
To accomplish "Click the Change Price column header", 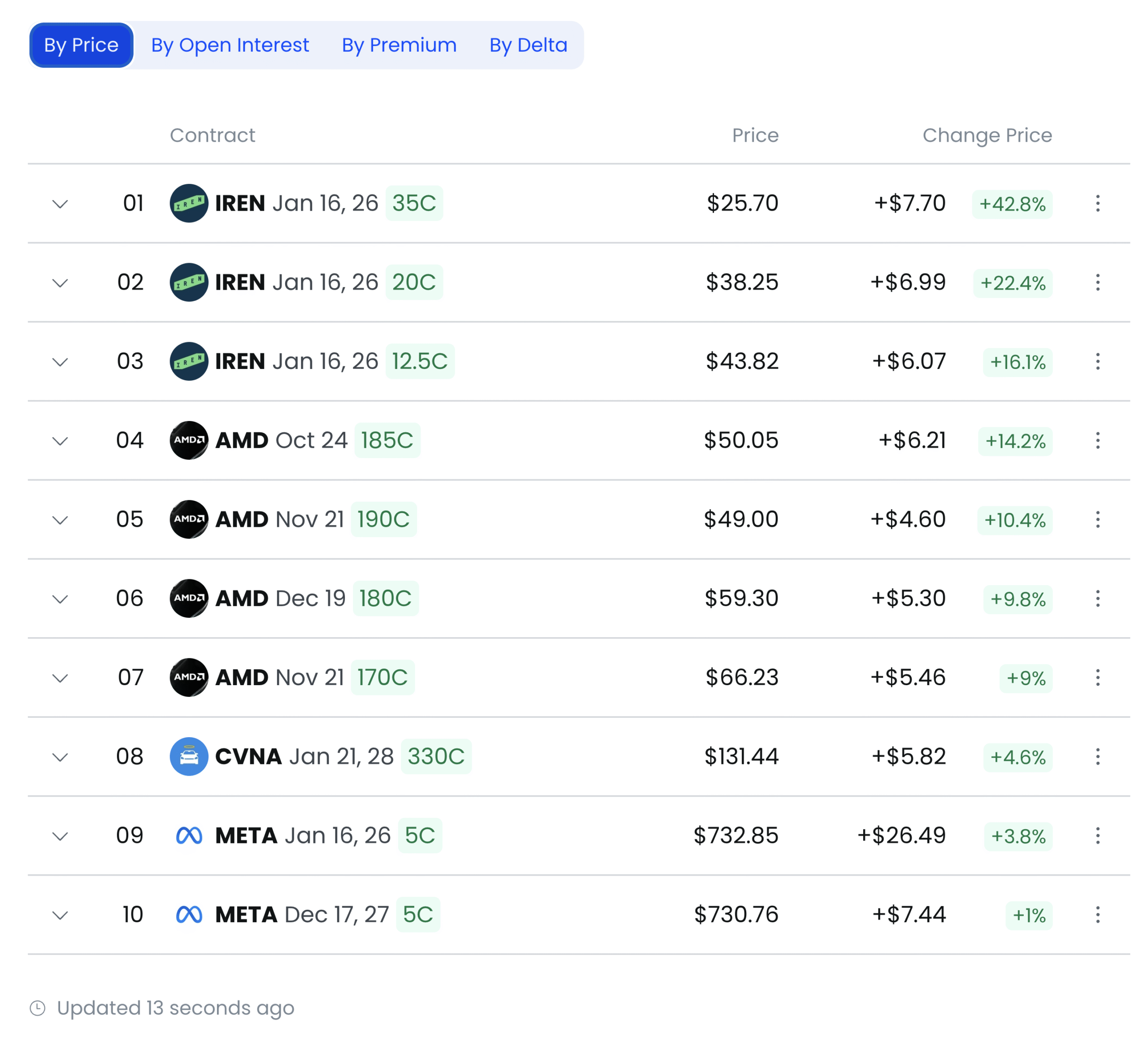I will 987,135.
